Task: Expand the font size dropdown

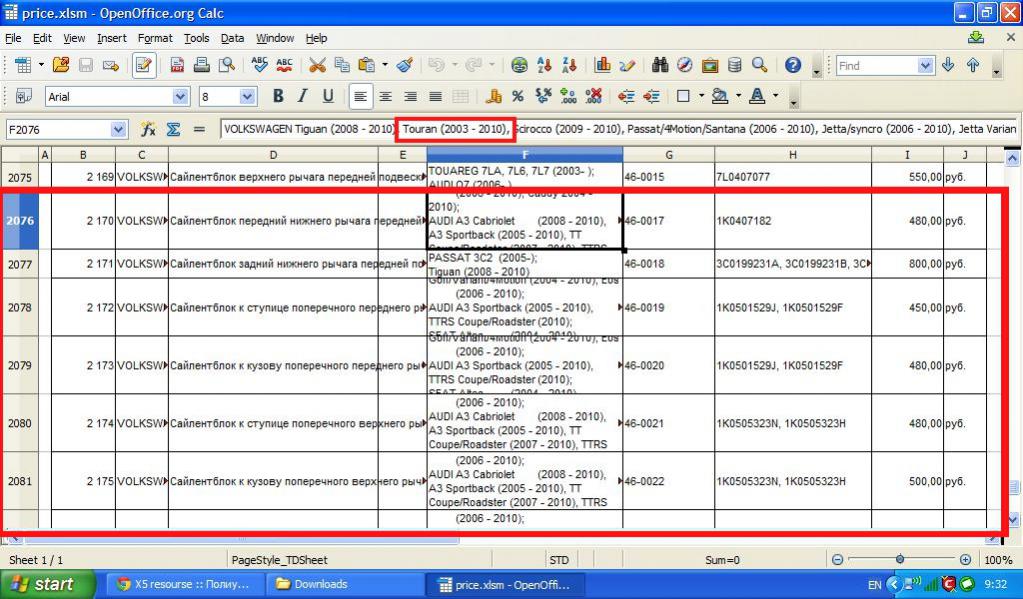Action: pyautogui.click(x=247, y=97)
